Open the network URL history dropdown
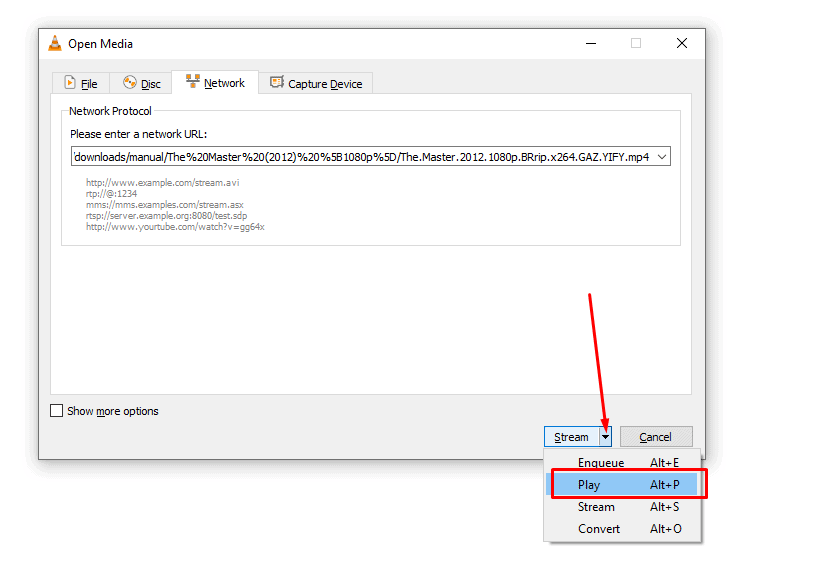Viewport: 830px width, 578px height. pyautogui.click(x=661, y=156)
